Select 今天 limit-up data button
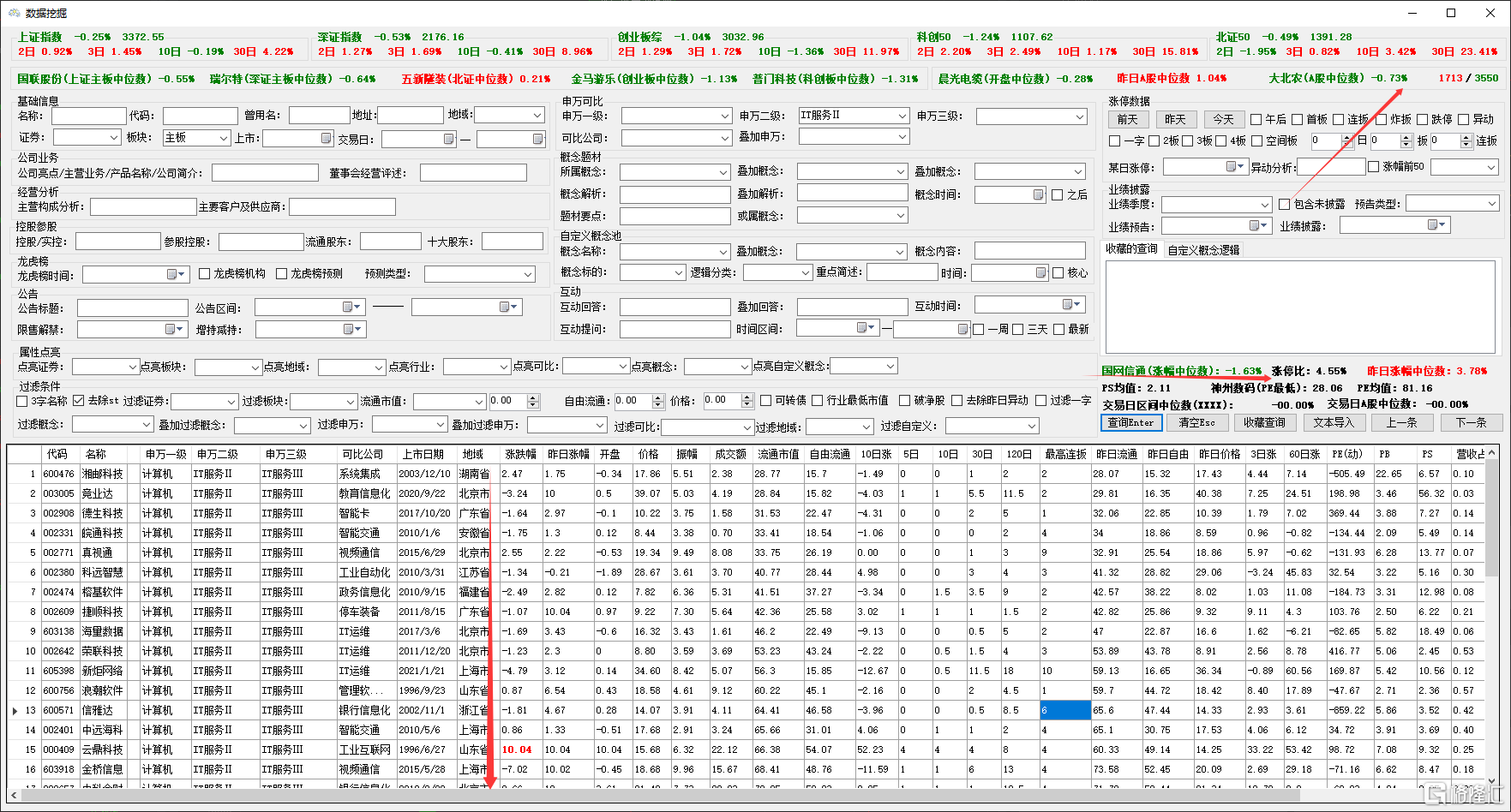1511x812 pixels. click(1223, 120)
